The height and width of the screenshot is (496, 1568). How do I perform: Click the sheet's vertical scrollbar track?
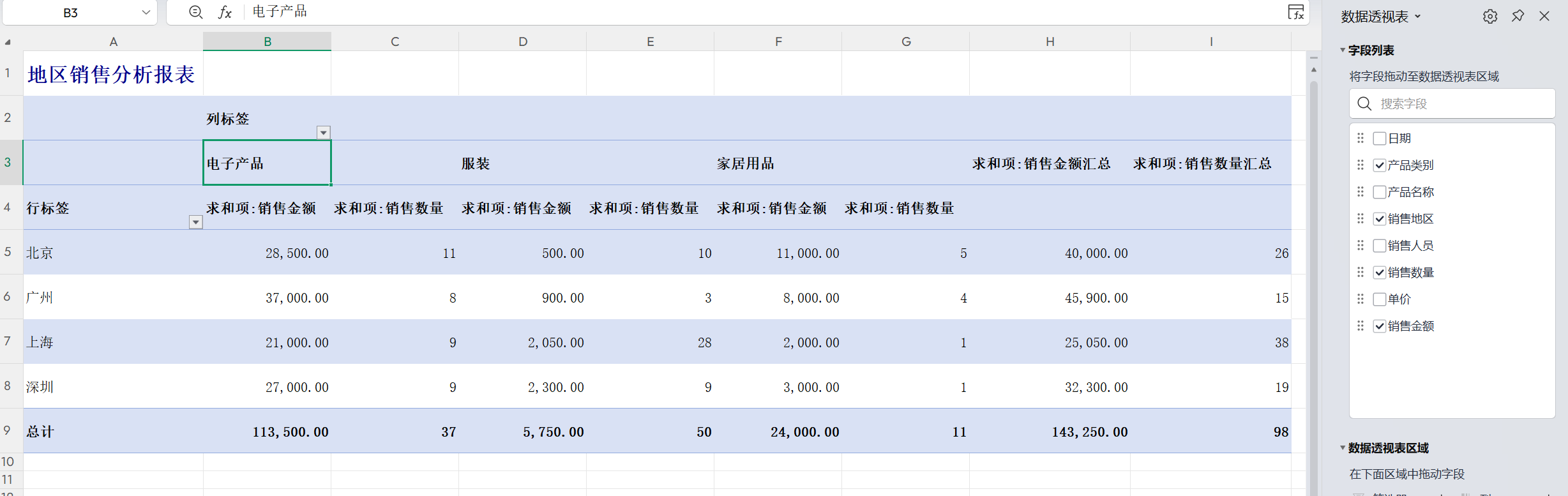(x=1314, y=287)
